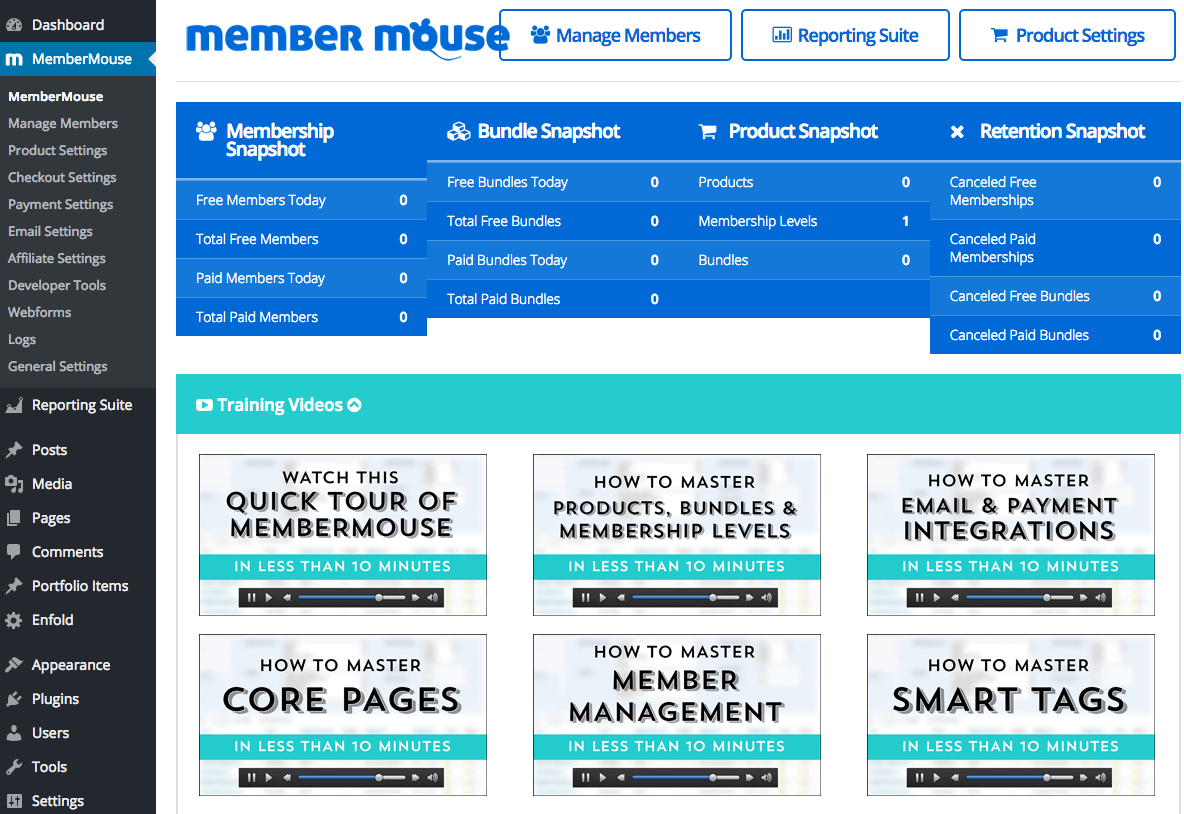Click the Pages icon in sidebar
The image size is (1184, 814).
[14, 518]
